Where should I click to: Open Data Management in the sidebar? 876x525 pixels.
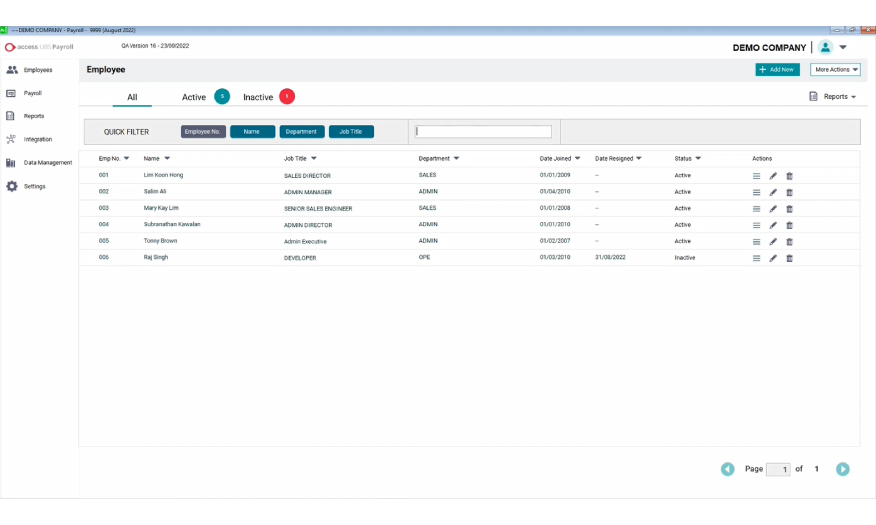[47, 162]
